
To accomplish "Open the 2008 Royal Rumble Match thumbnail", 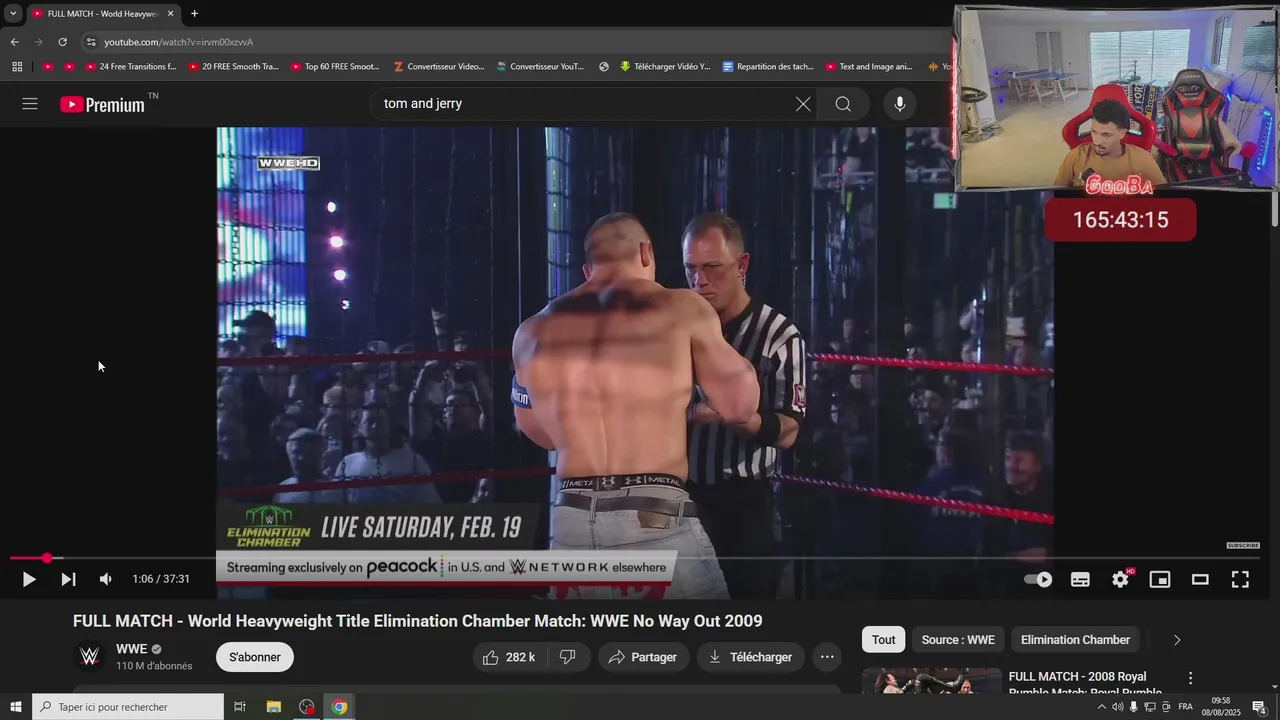I will (x=932, y=681).
